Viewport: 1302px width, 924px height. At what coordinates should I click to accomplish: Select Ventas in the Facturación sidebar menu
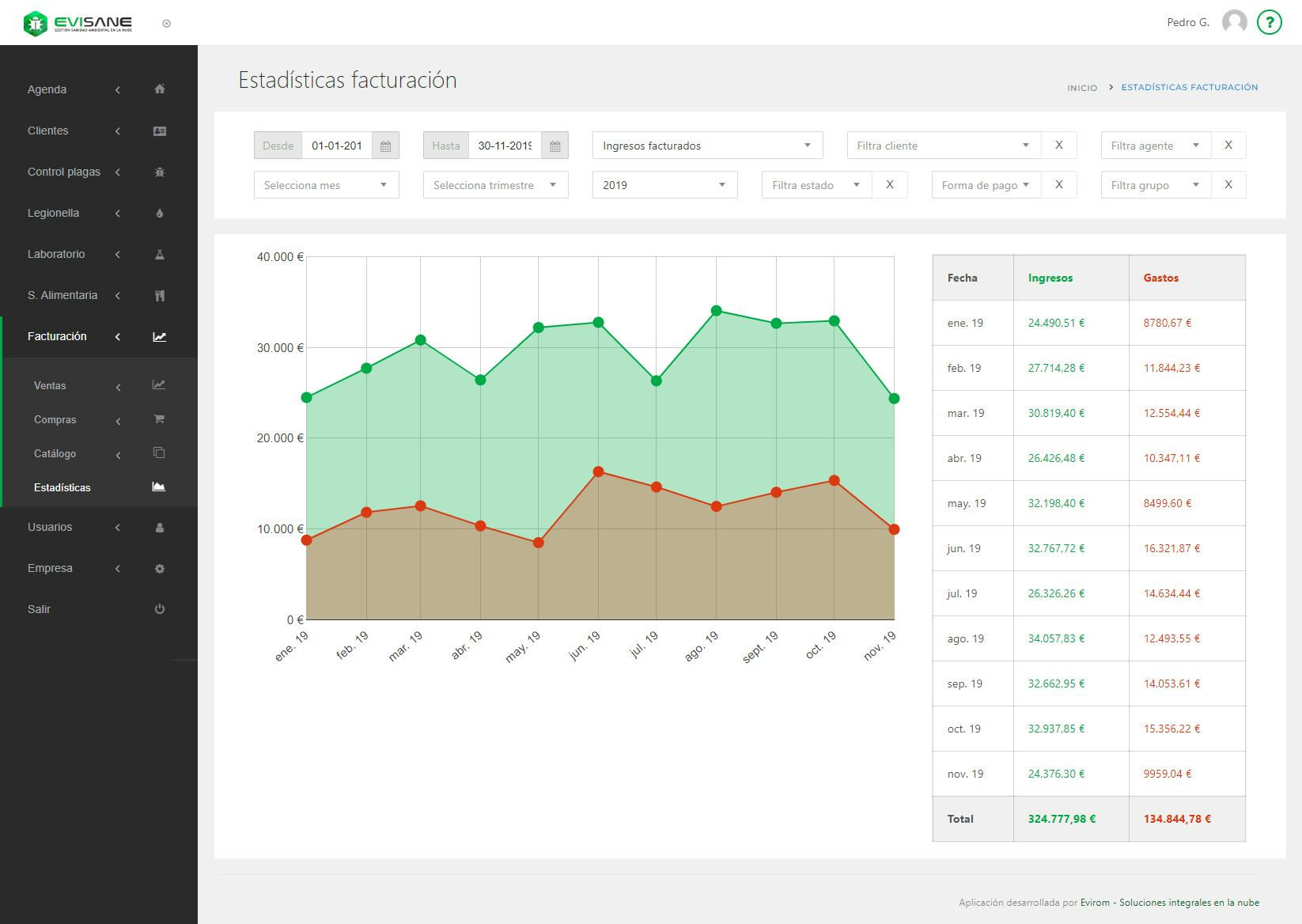50,385
